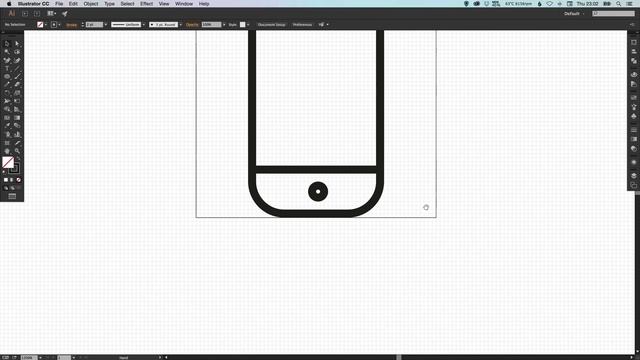Select the Curvature tool
The image size is (640, 360).
coord(17,60)
